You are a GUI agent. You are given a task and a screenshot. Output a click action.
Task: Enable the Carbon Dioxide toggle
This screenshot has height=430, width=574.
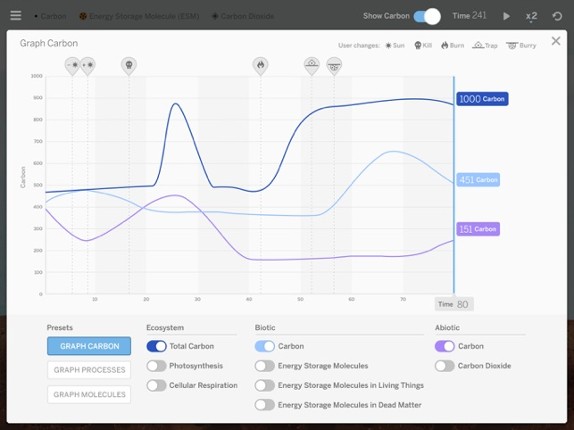445,366
